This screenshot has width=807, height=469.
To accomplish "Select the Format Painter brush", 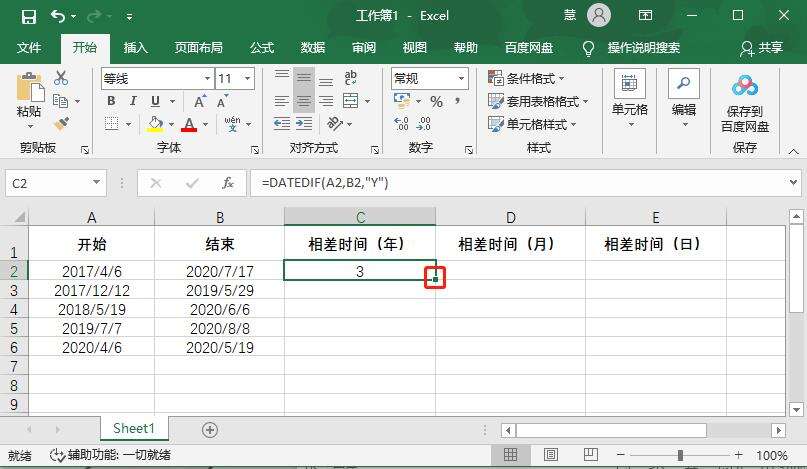I will [x=61, y=124].
